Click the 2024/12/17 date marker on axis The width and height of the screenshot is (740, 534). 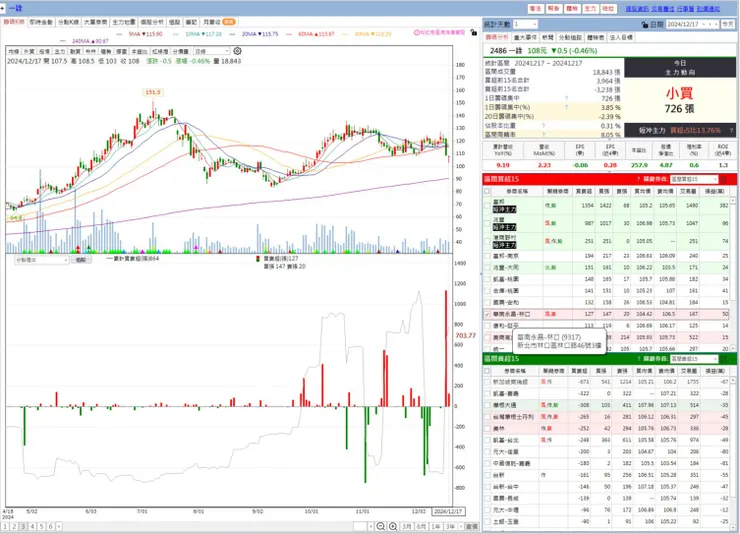[x=448, y=511]
